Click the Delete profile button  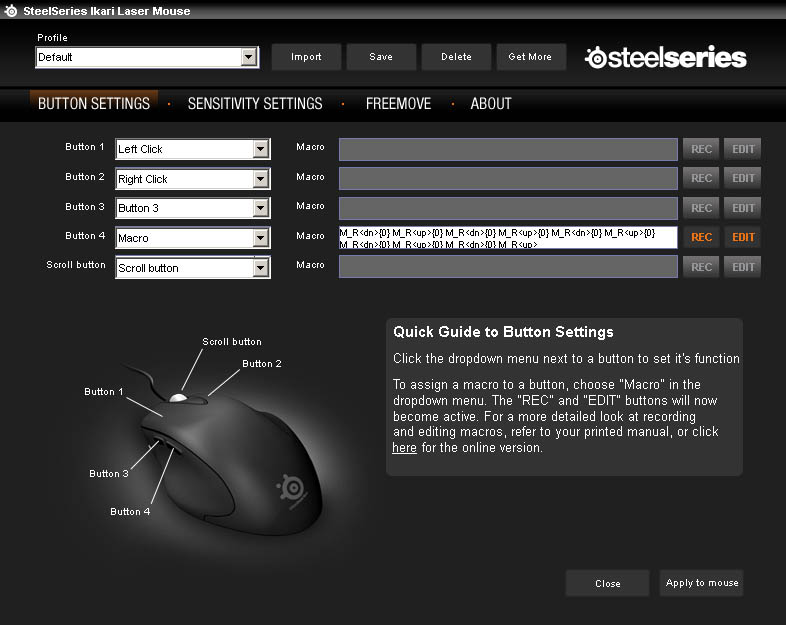pos(456,57)
